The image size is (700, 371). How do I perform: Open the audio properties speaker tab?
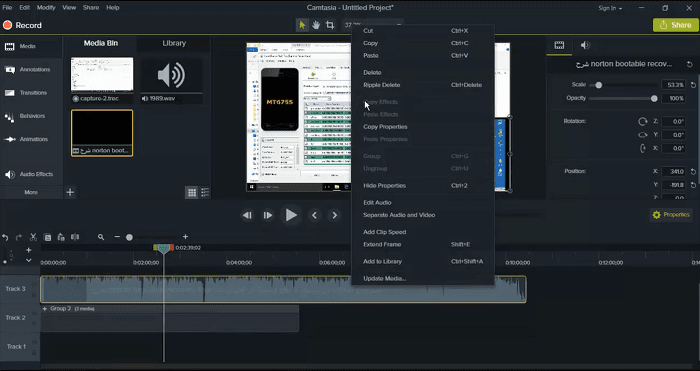point(585,45)
